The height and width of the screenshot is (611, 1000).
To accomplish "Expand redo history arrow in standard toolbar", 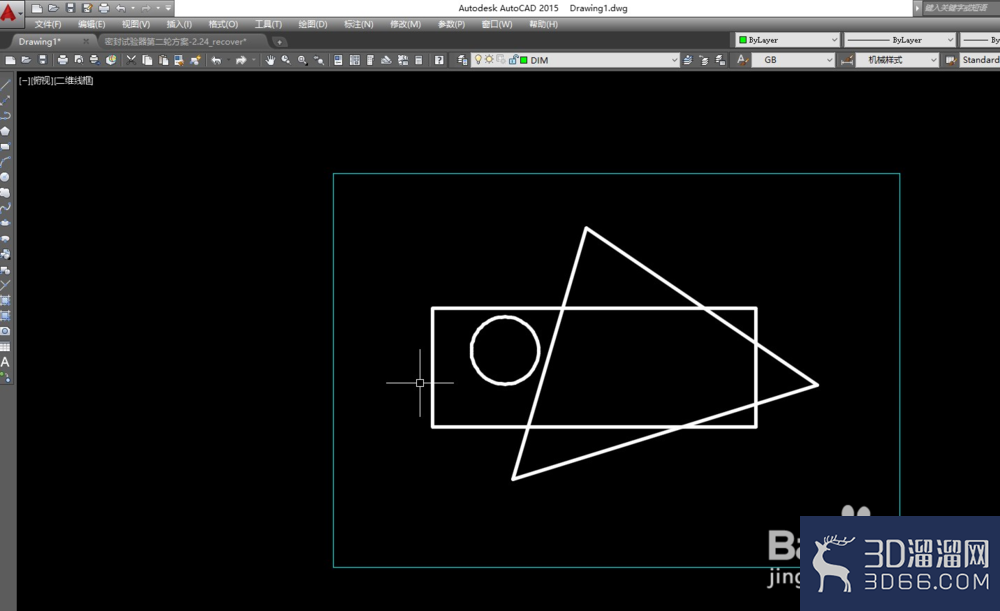I will 254,60.
